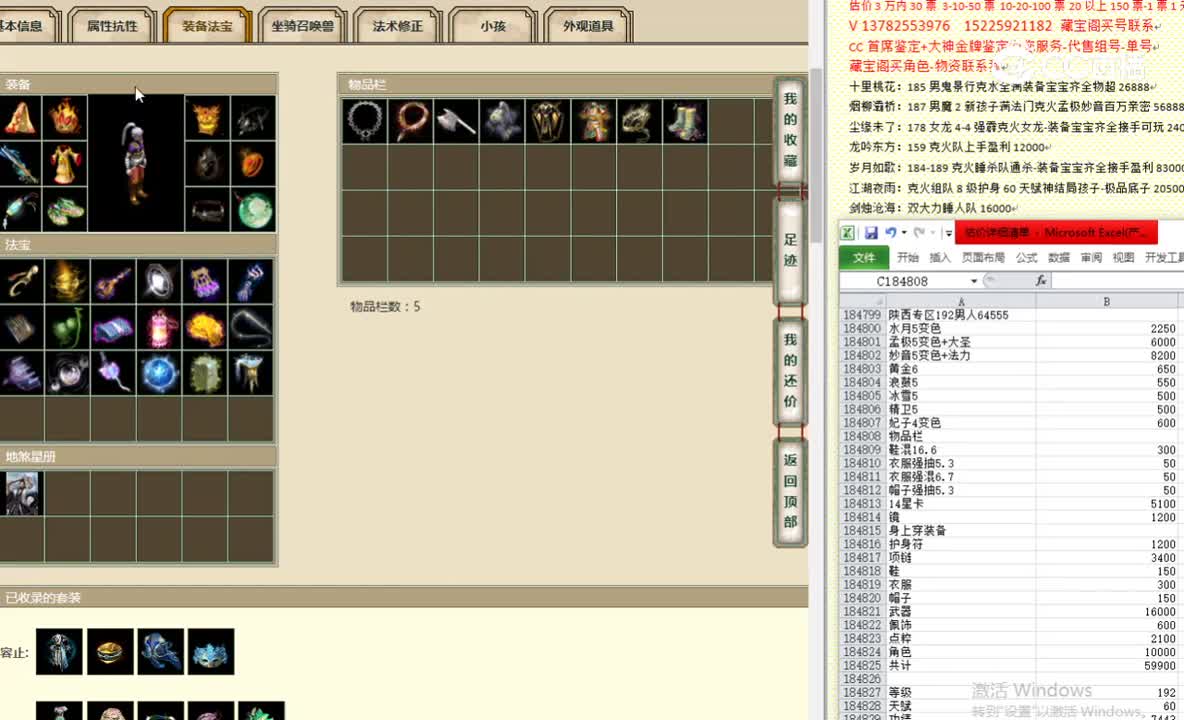Screen dimensions: 1184x720
Task: Select the golden hook treasure icon
Action: pos(20,281)
